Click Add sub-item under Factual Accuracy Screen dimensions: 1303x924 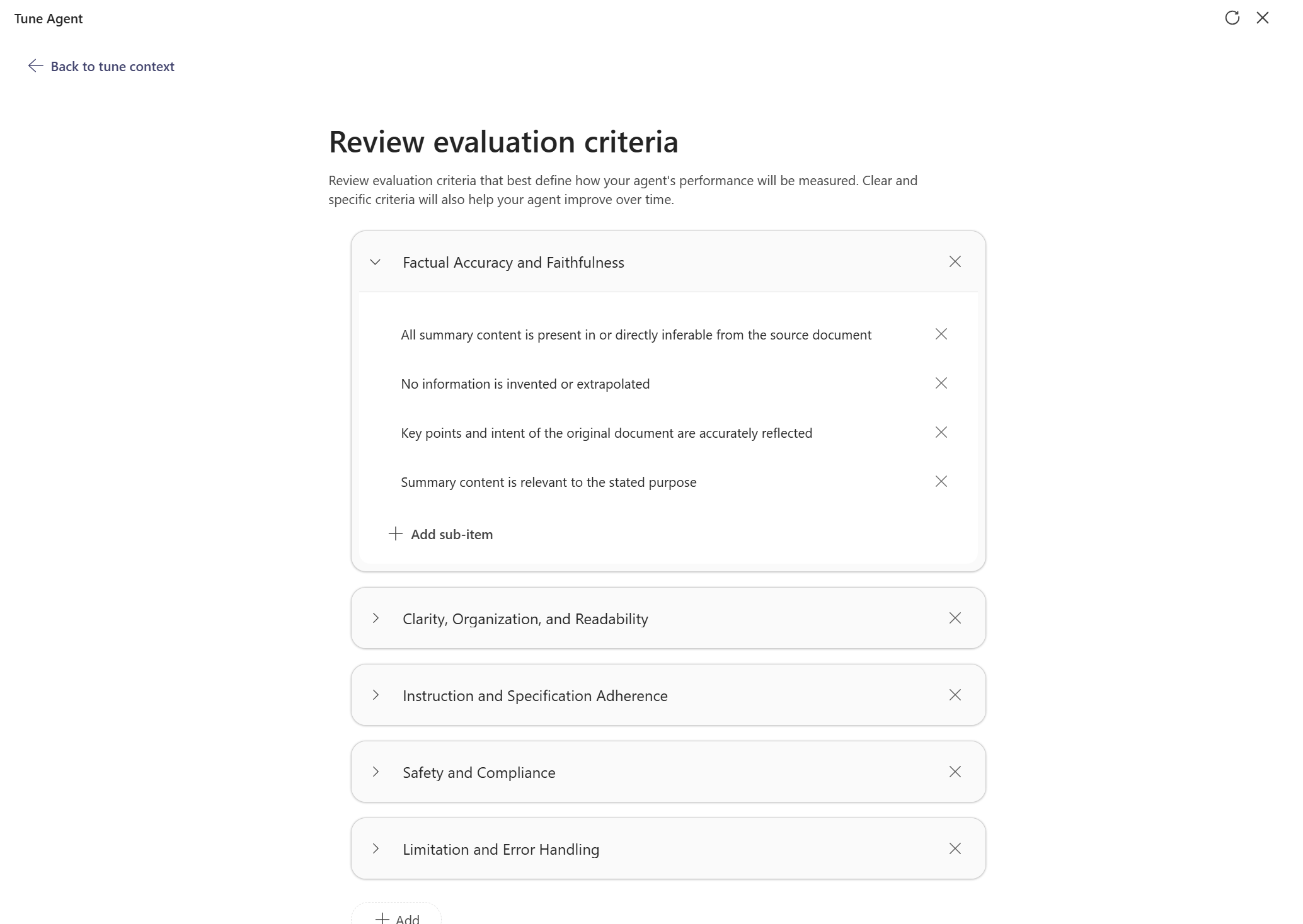click(x=441, y=534)
